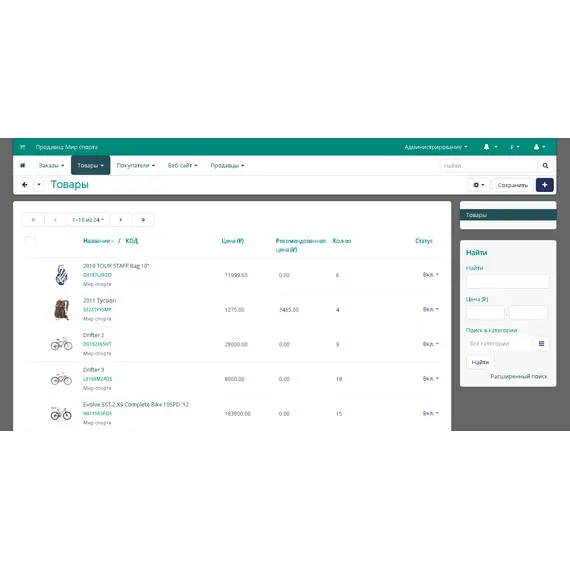Sort by Цена column header
The width and height of the screenshot is (570, 570).
[x=233, y=241]
